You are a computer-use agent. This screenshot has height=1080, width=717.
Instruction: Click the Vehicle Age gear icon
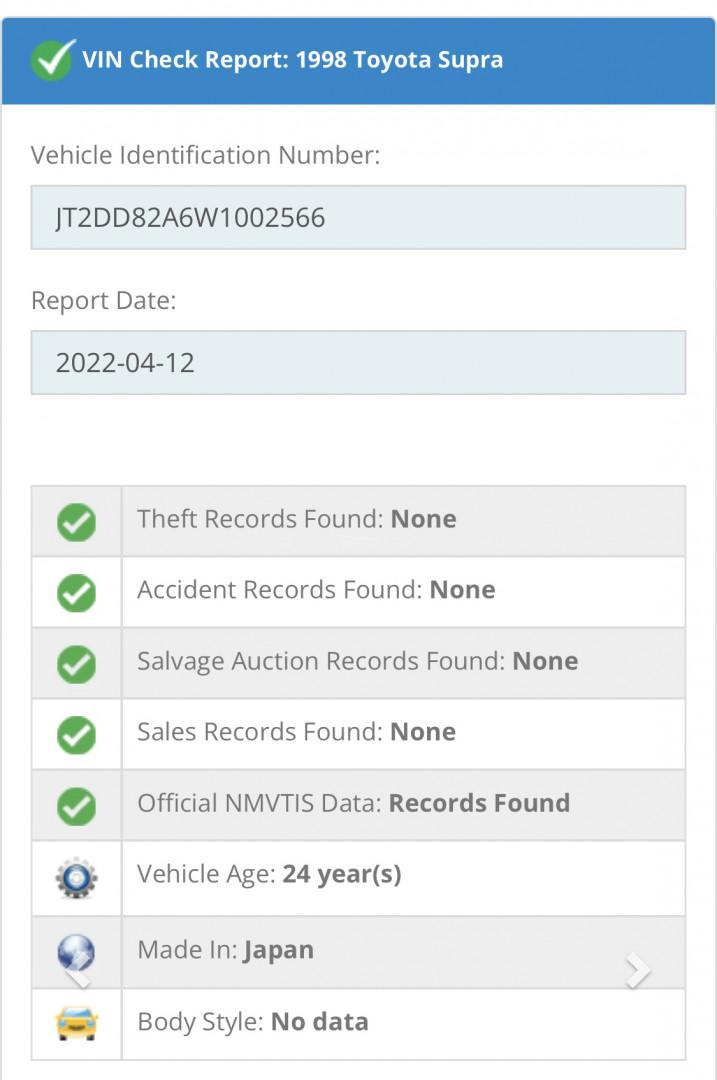pos(76,878)
